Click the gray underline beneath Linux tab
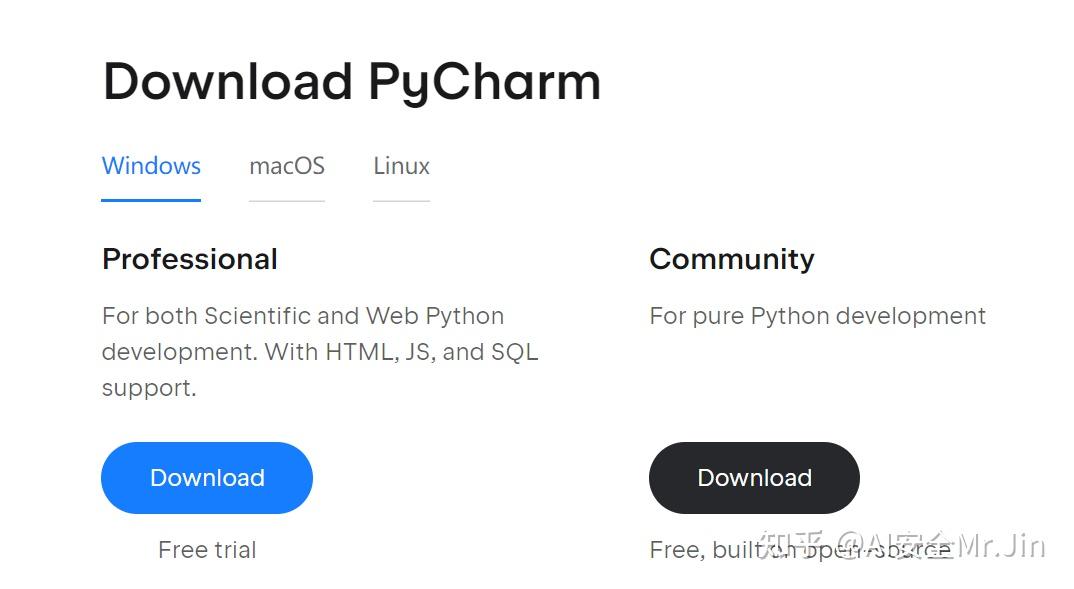Viewport: 1074px width, 589px height. point(401,200)
